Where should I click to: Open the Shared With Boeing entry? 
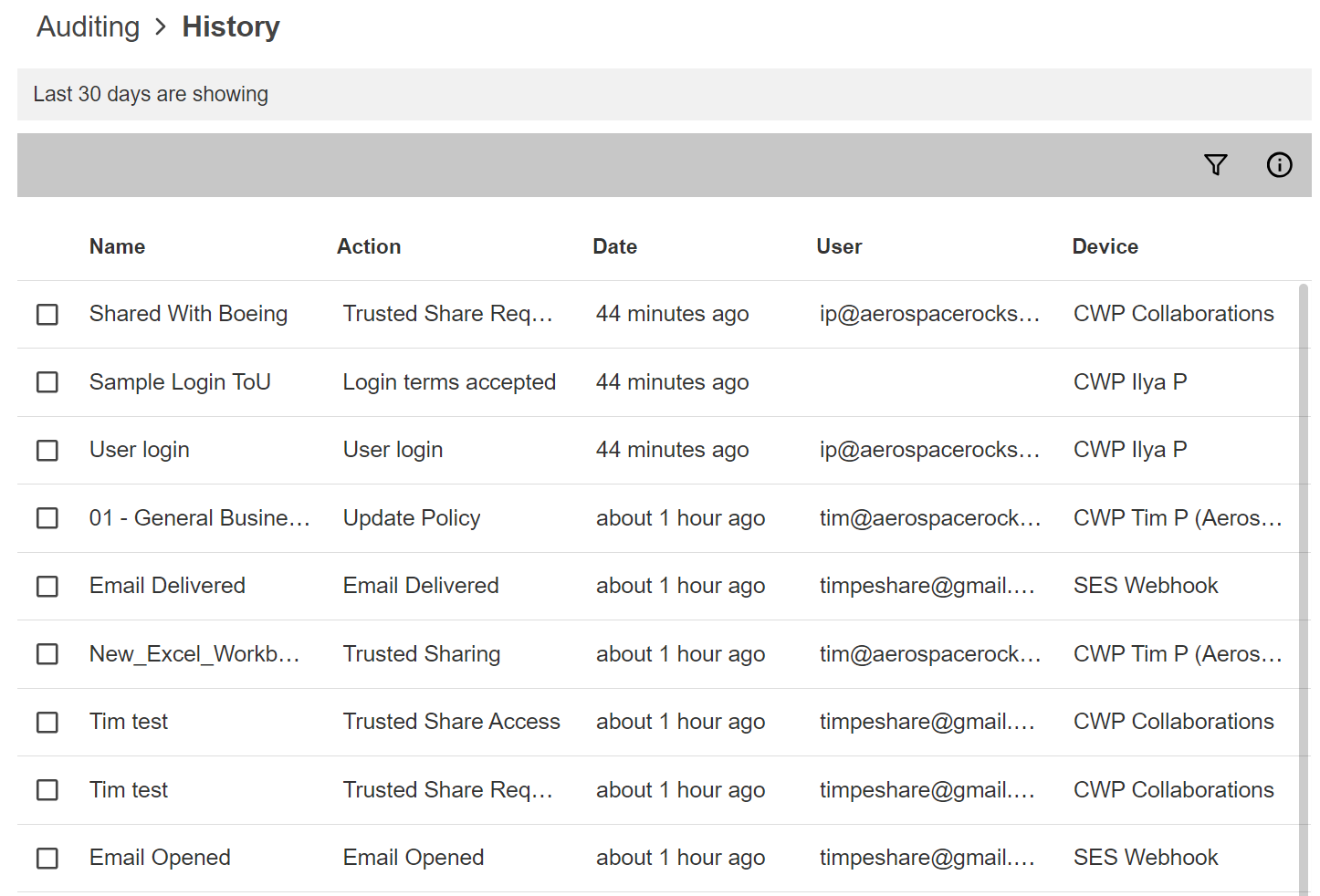tap(188, 314)
